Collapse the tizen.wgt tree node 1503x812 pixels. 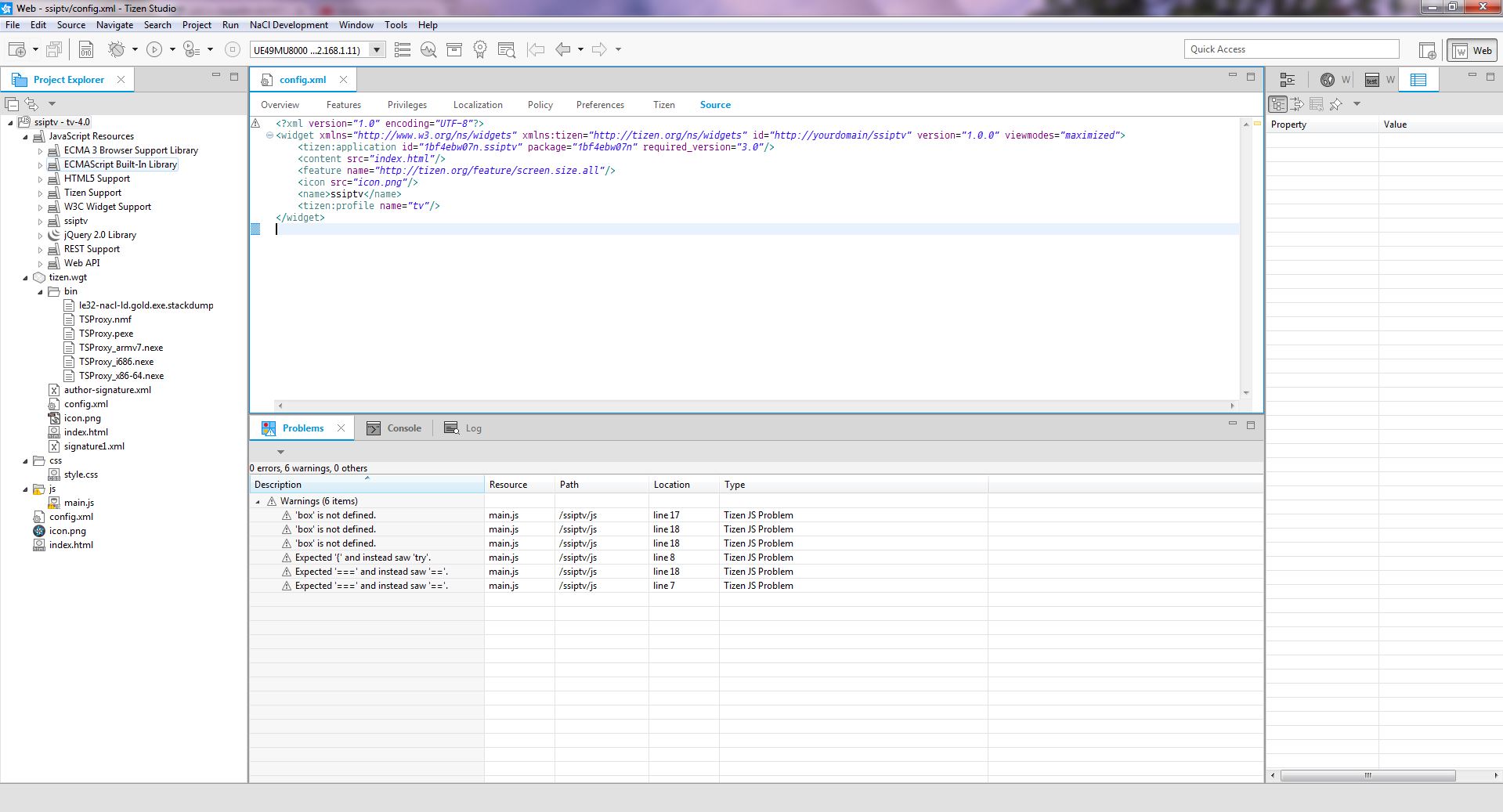(x=25, y=277)
